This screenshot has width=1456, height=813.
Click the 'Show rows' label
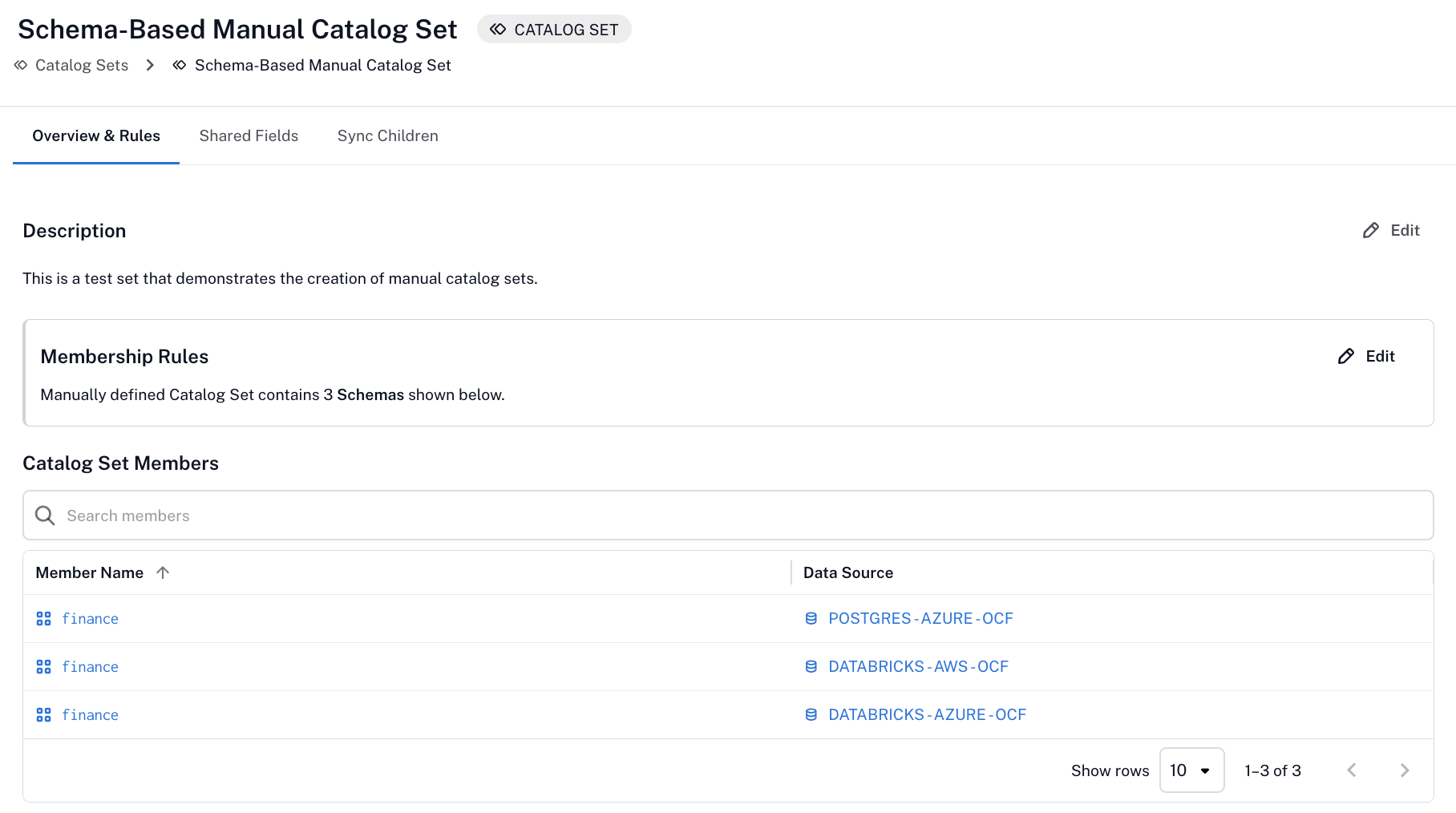[1110, 771]
